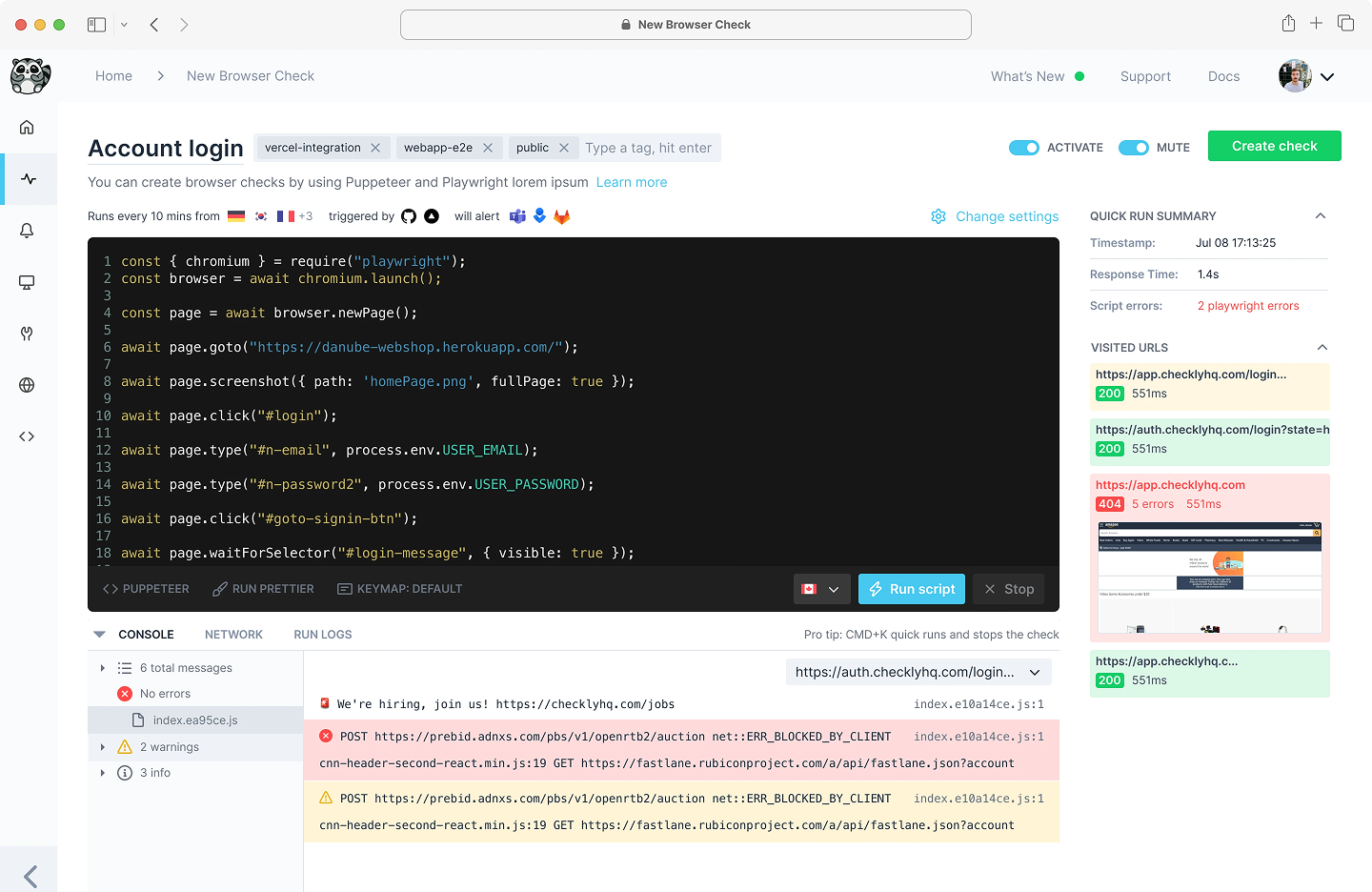Click the red error icon beside No errors

[x=124, y=694]
